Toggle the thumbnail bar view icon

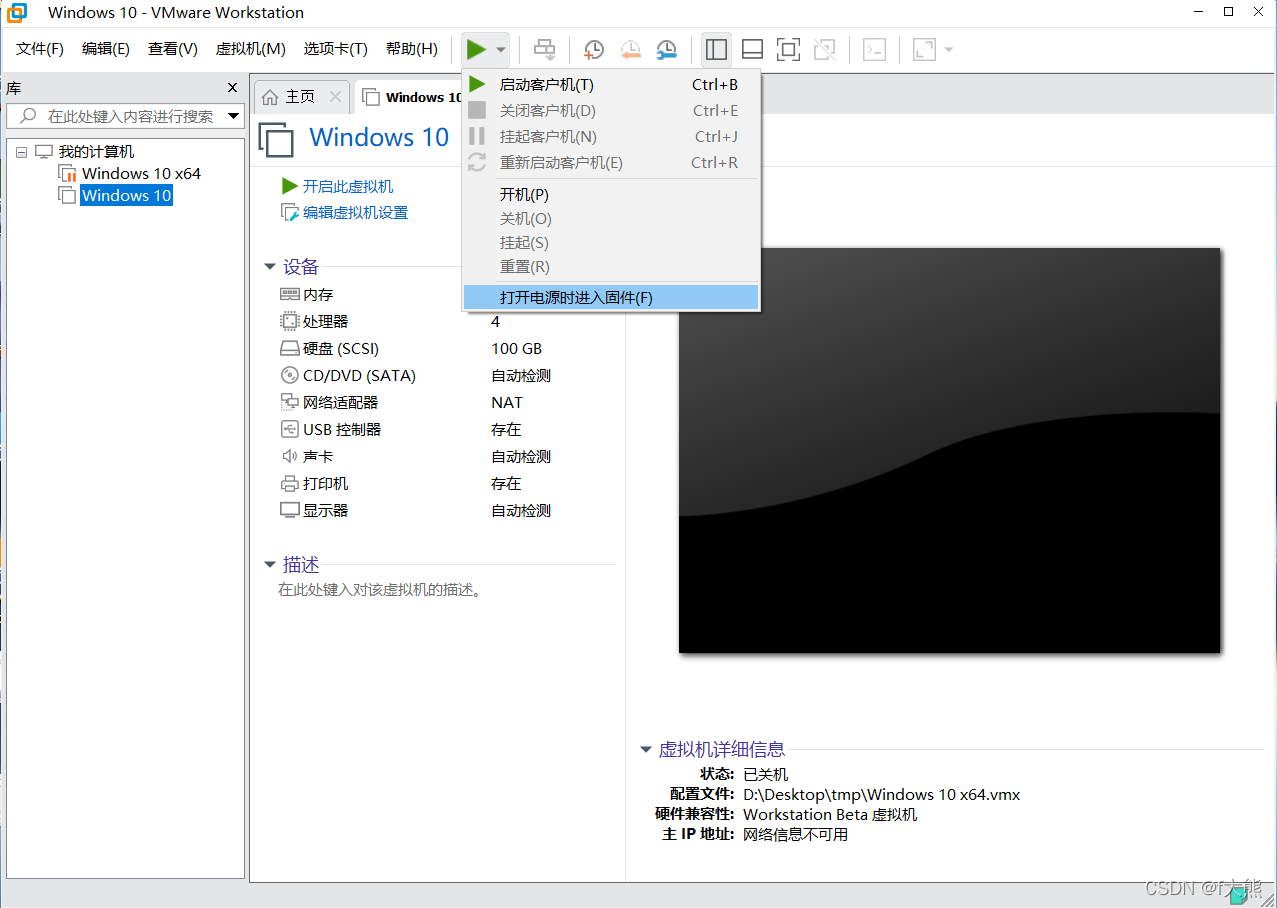point(752,49)
